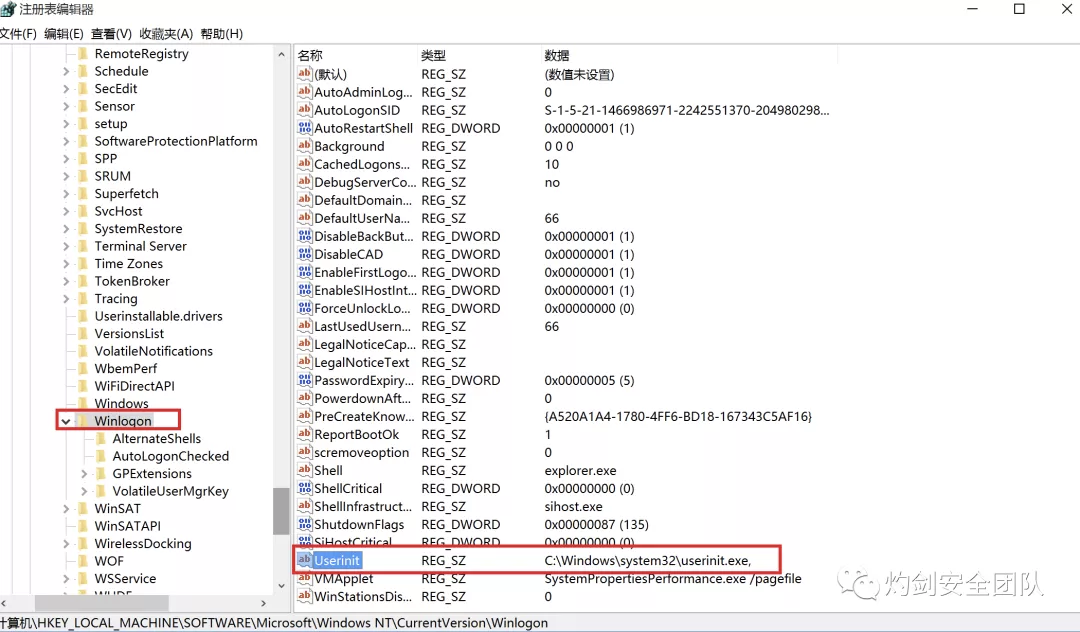Select the ShellInfrastruct... value name
Screen dimensions: 1080x632
(x=363, y=506)
